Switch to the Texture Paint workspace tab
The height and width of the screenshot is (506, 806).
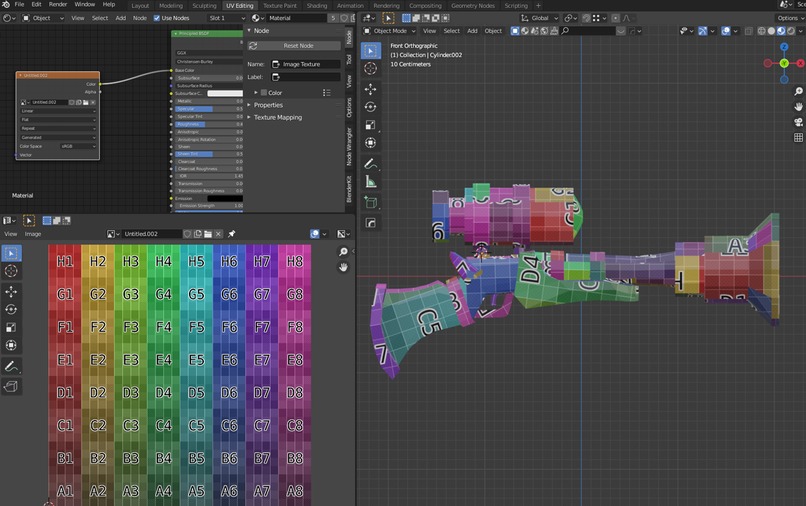tap(280, 6)
